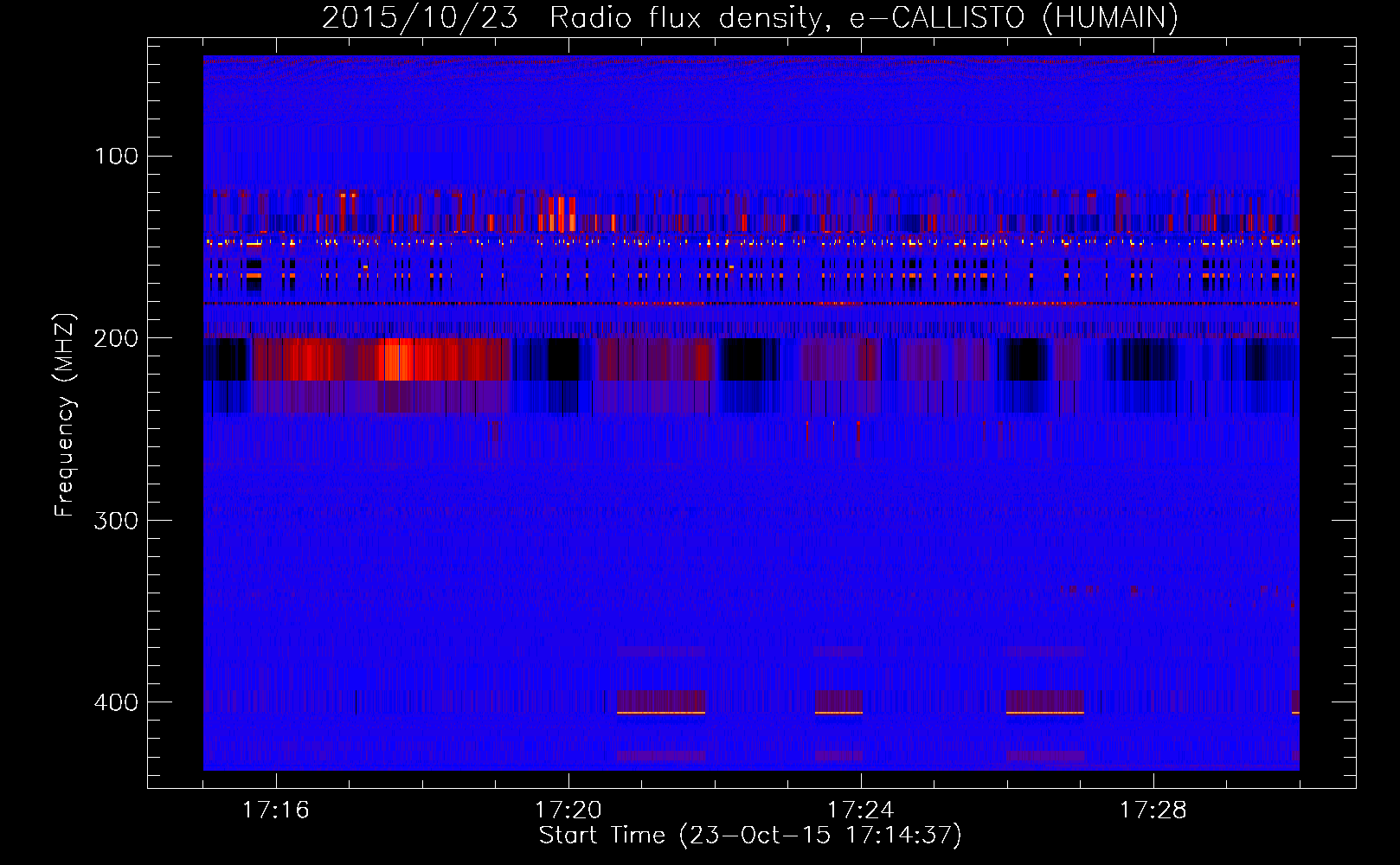Click the bright orange burst near 210 MHz

point(398,360)
